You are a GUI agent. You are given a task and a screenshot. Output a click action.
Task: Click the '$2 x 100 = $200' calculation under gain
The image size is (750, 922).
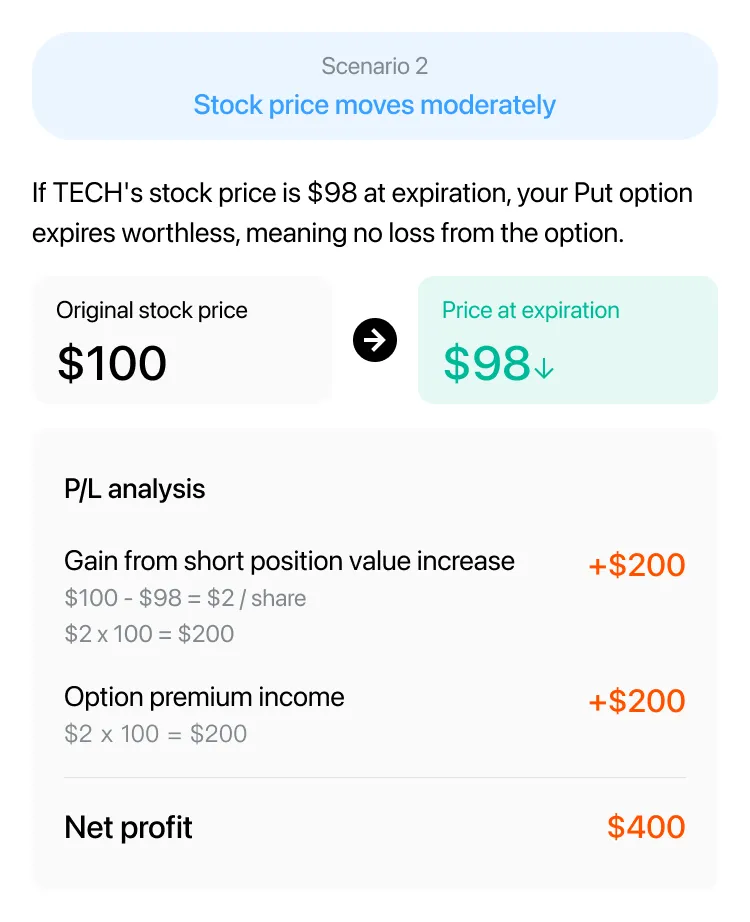pyautogui.click(x=149, y=634)
